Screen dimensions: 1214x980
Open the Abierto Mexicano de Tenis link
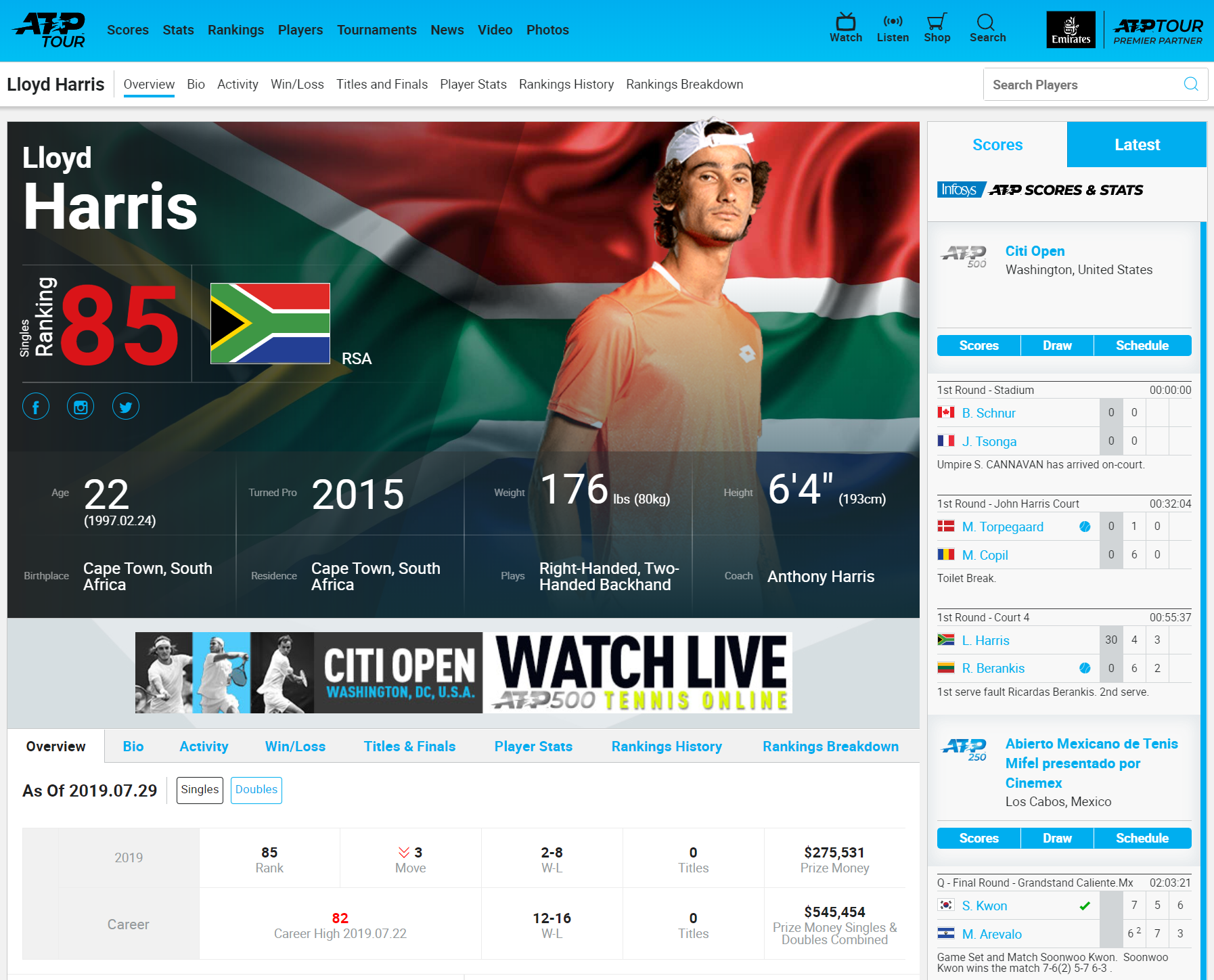click(x=1092, y=763)
